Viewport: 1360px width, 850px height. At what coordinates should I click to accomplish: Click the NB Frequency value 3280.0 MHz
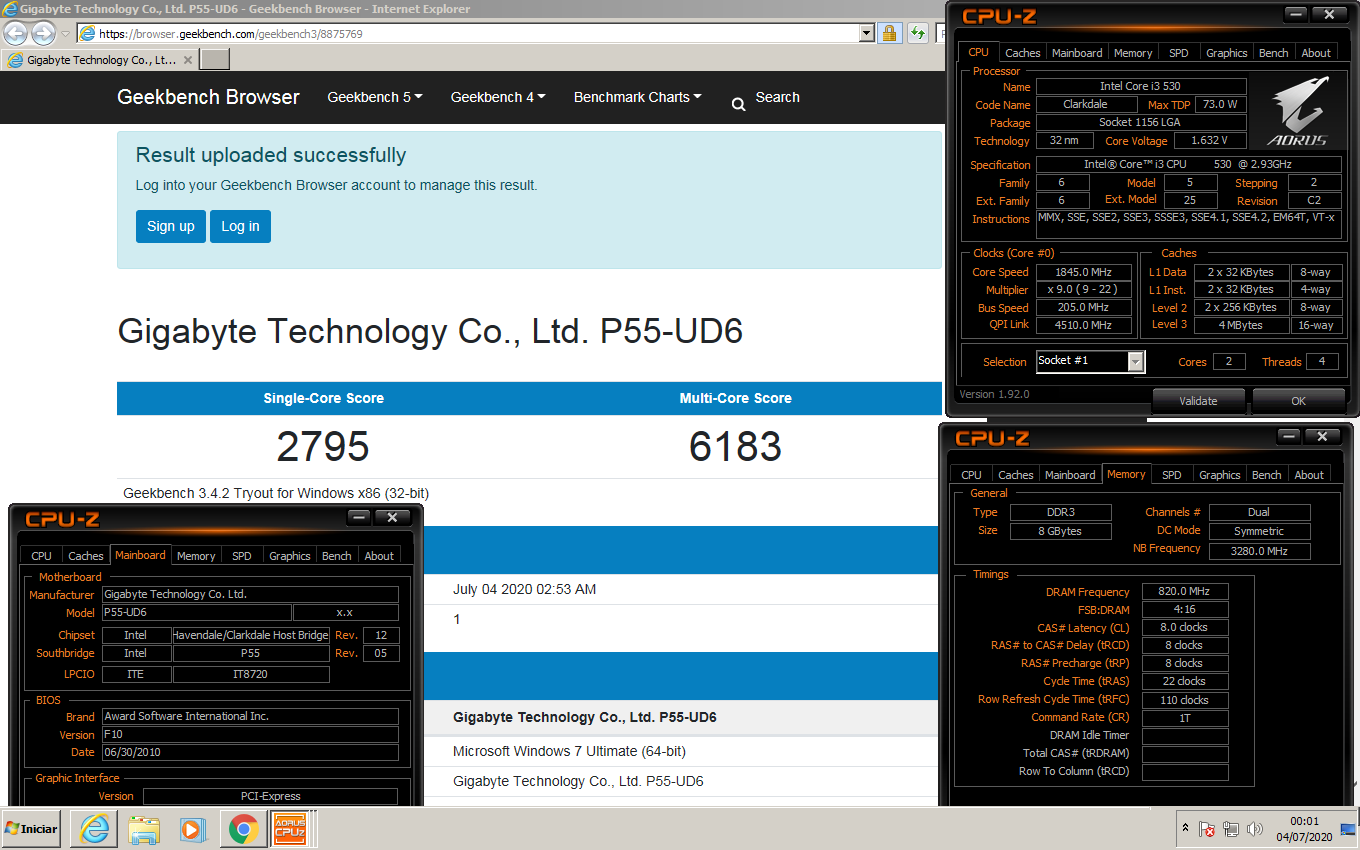[1259, 551]
